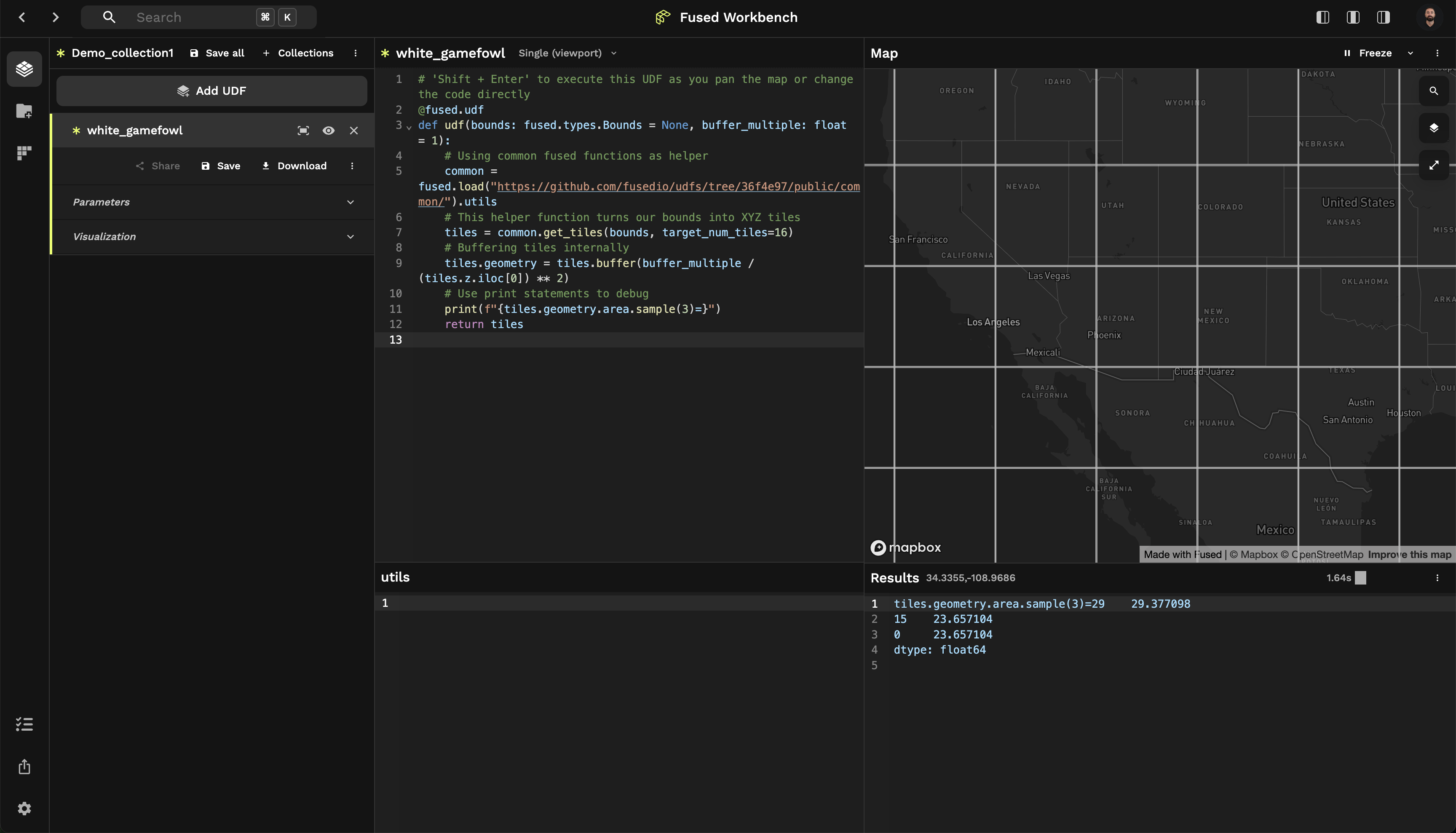Expand the Visualization section
Viewport: 1456px width, 833px height.
pos(213,237)
